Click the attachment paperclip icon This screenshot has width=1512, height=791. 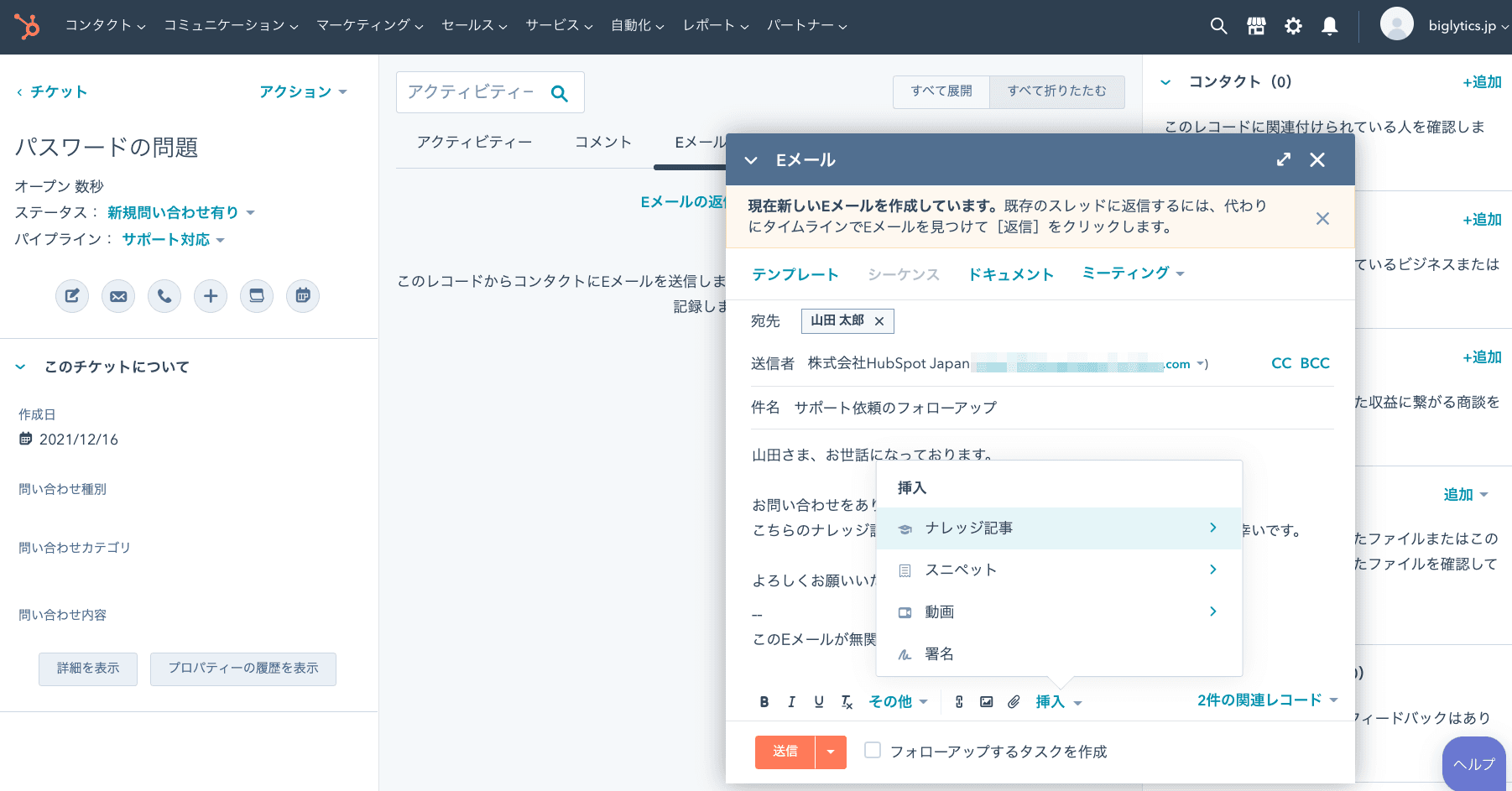click(1014, 702)
